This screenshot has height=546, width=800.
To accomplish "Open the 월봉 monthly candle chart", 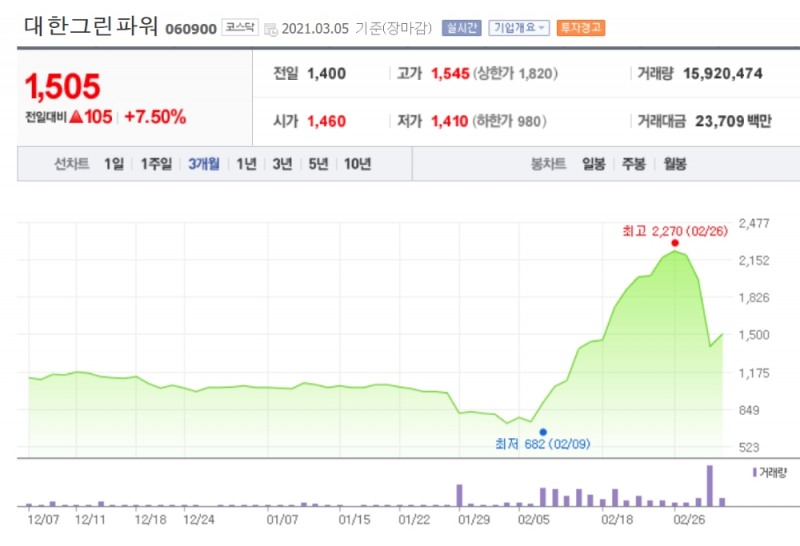I will (x=673, y=164).
